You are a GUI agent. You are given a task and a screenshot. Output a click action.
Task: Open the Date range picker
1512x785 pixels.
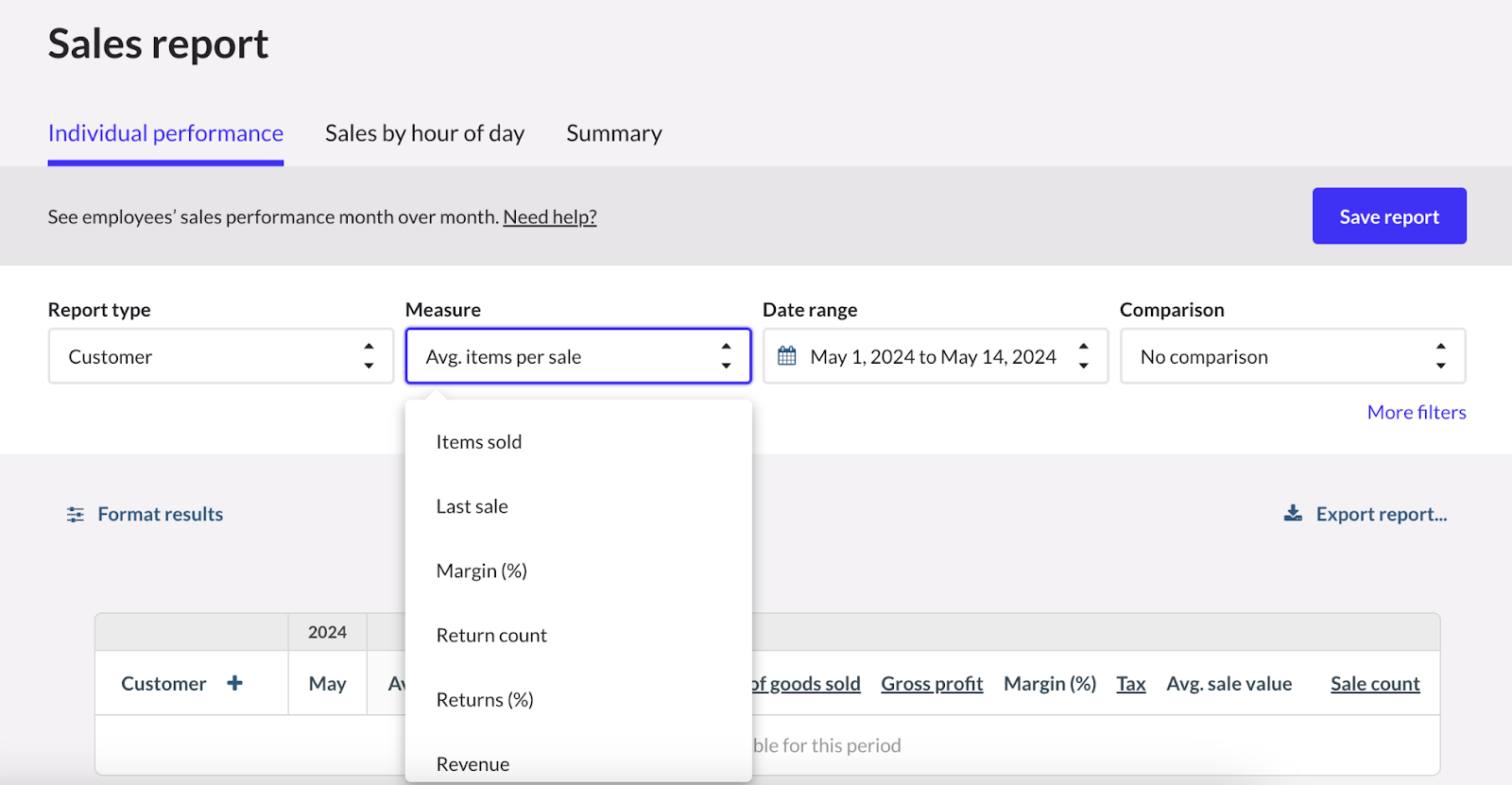click(x=934, y=356)
